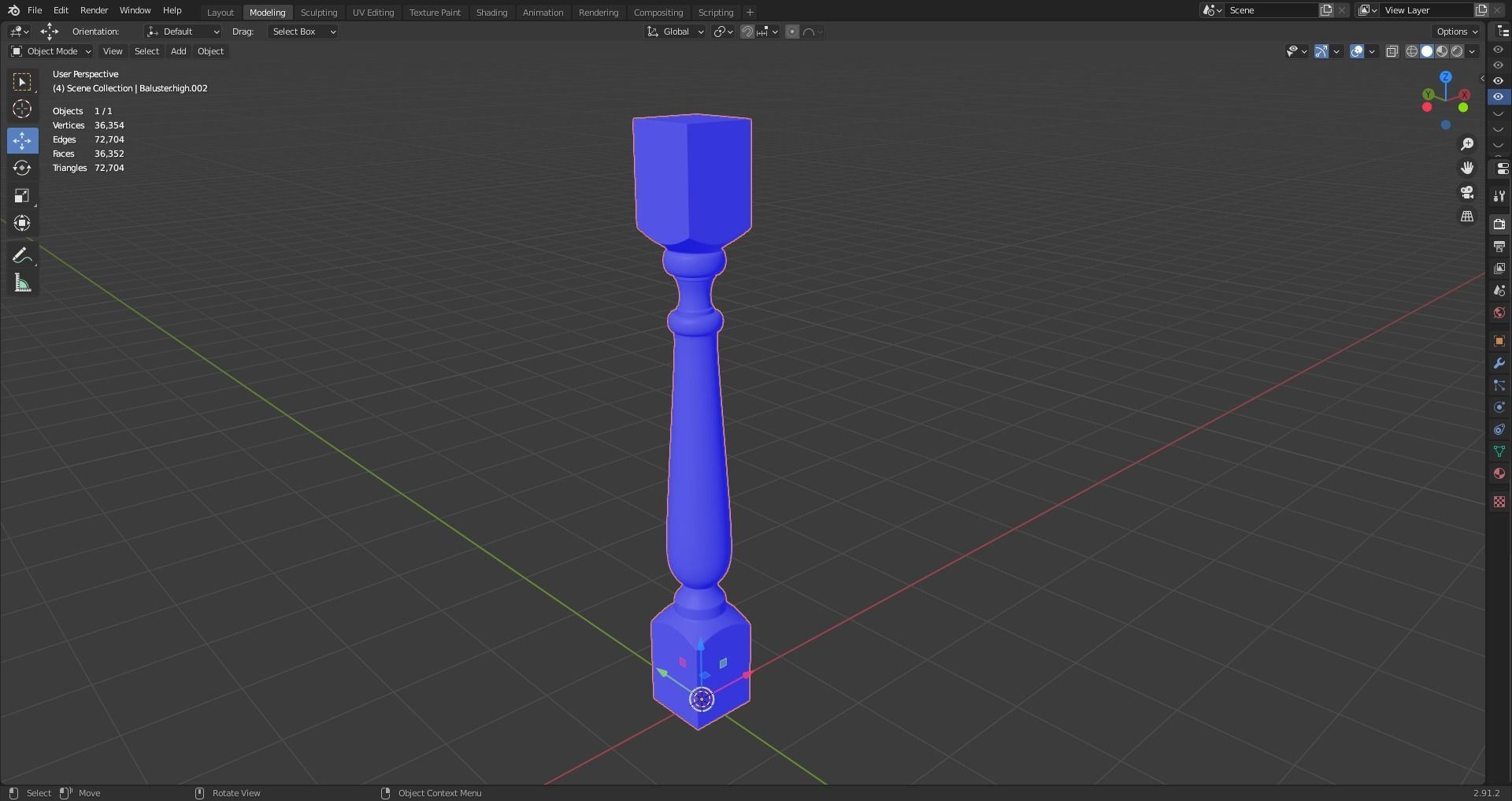This screenshot has height=801, width=1512.
Task: Switch to Wireframe viewport shading
Action: pyautogui.click(x=1412, y=51)
